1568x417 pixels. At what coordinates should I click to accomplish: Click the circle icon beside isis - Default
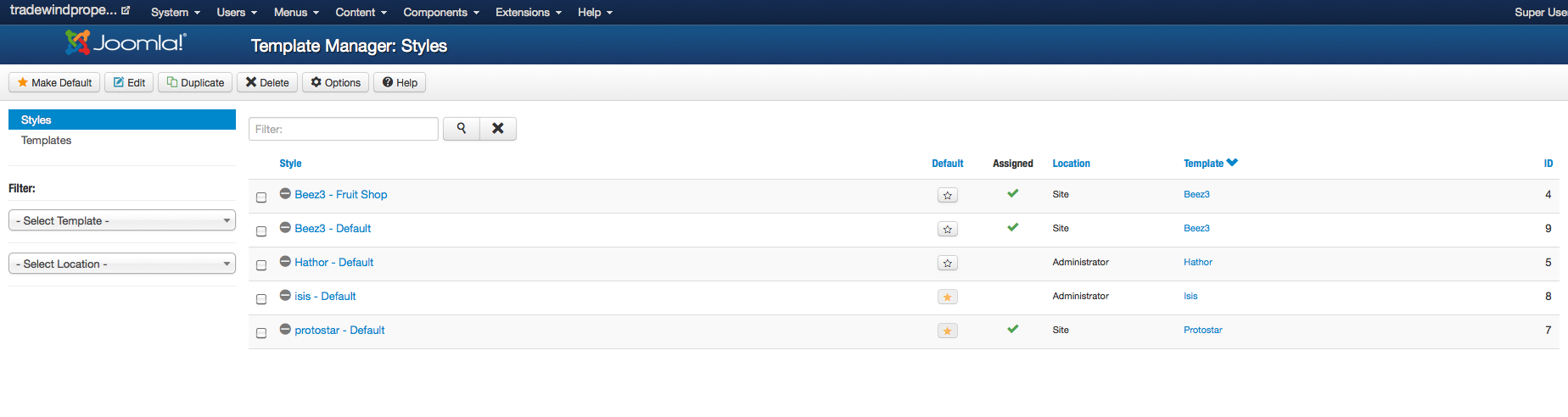tap(285, 295)
